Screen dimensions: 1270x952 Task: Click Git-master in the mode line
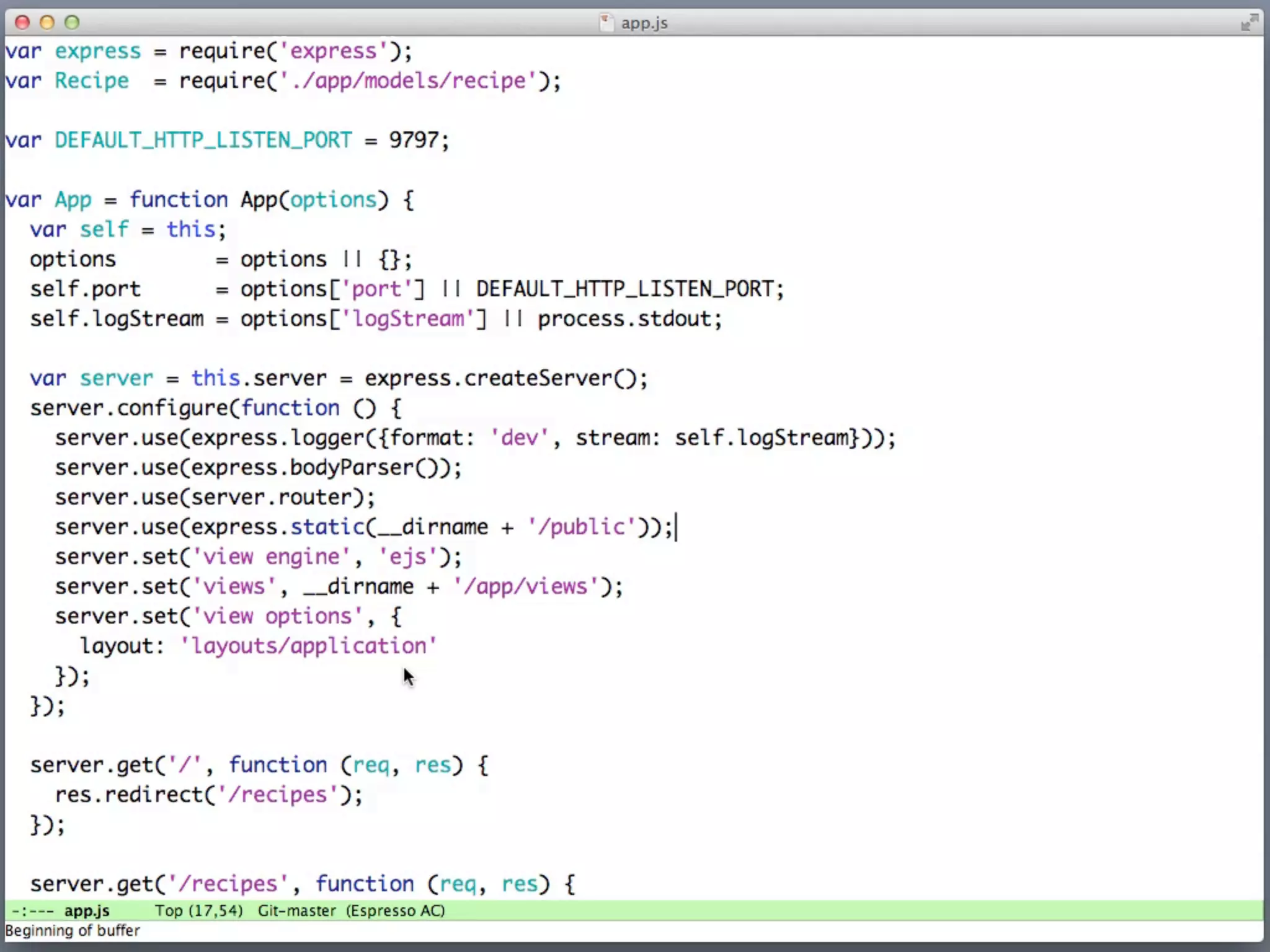click(x=296, y=910)
